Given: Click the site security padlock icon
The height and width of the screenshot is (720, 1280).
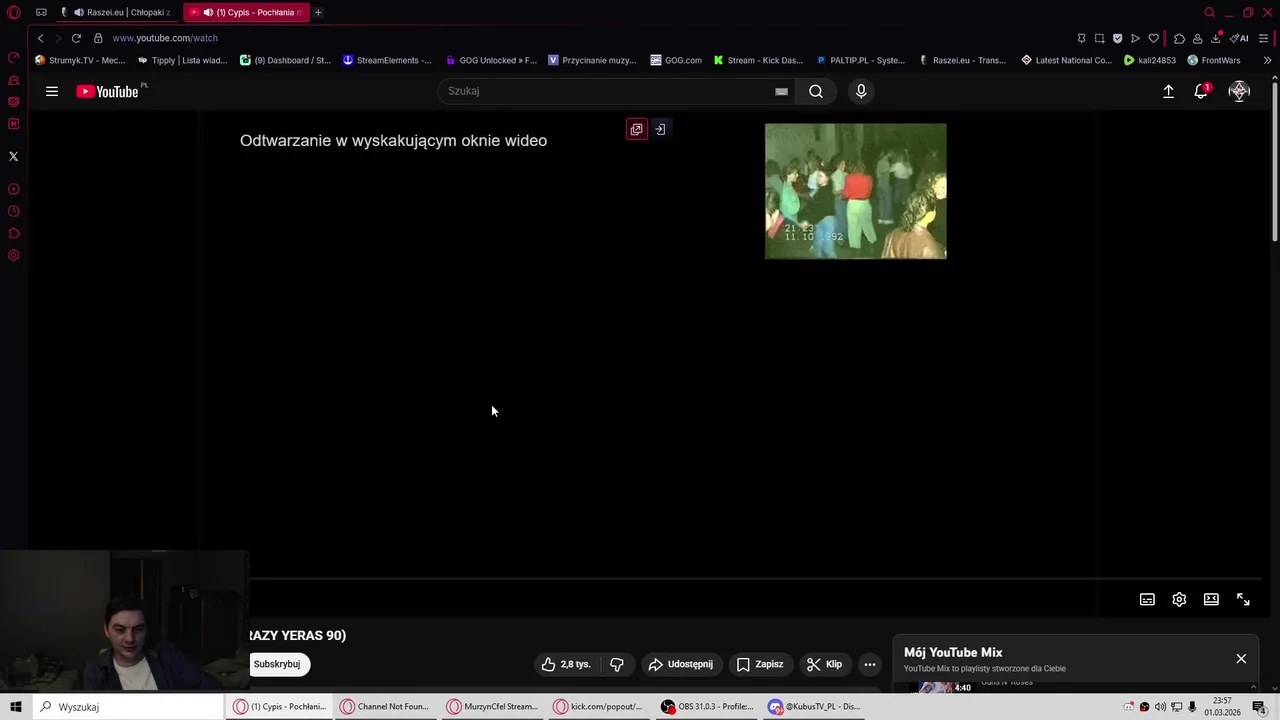Looking at the screenshot, I should tap(98, 38).
